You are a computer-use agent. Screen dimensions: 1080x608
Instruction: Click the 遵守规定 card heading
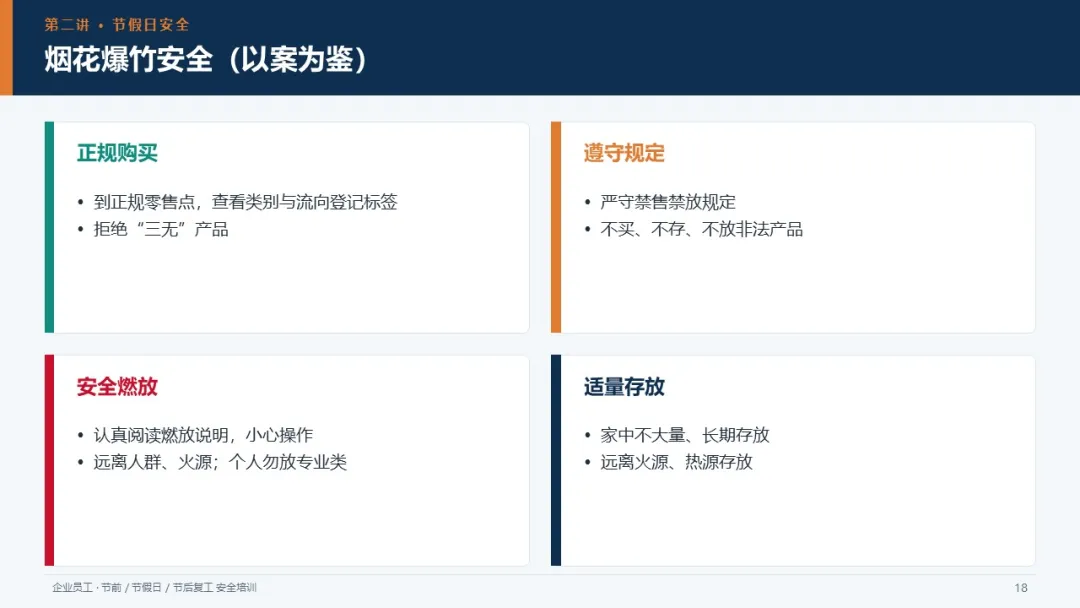pos(624,153)
